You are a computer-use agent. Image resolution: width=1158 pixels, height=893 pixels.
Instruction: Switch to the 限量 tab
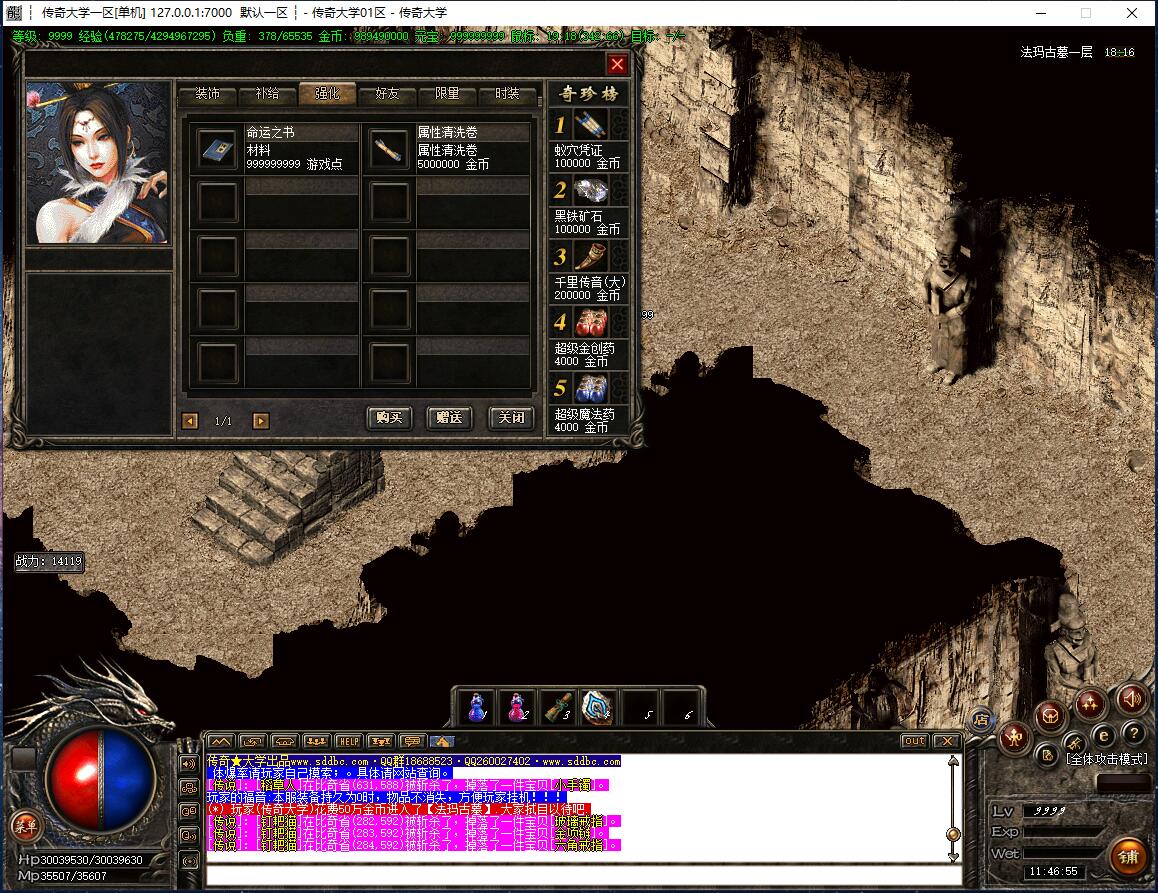[447, 94]
